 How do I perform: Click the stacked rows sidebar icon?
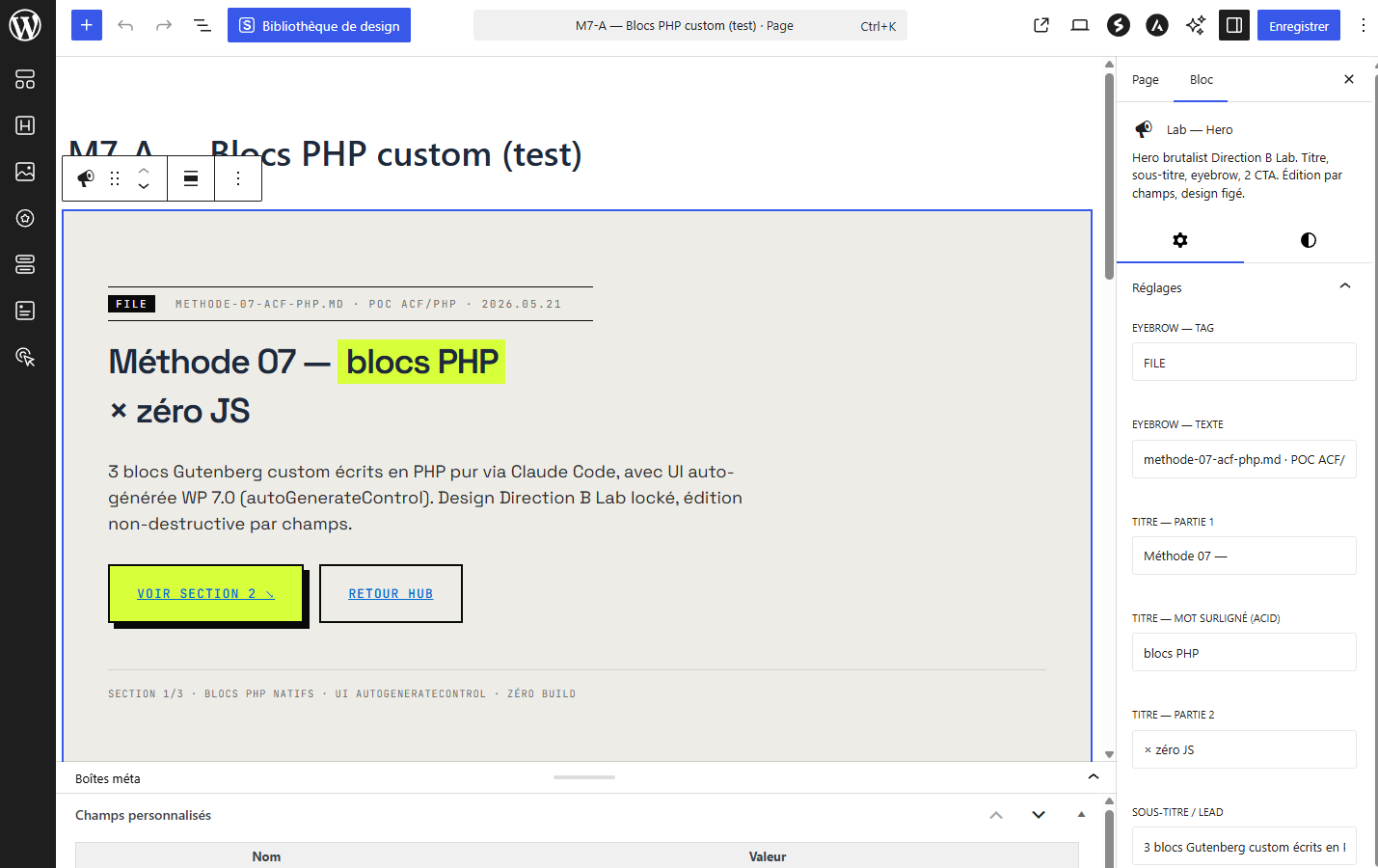click(x=25, y=264)
